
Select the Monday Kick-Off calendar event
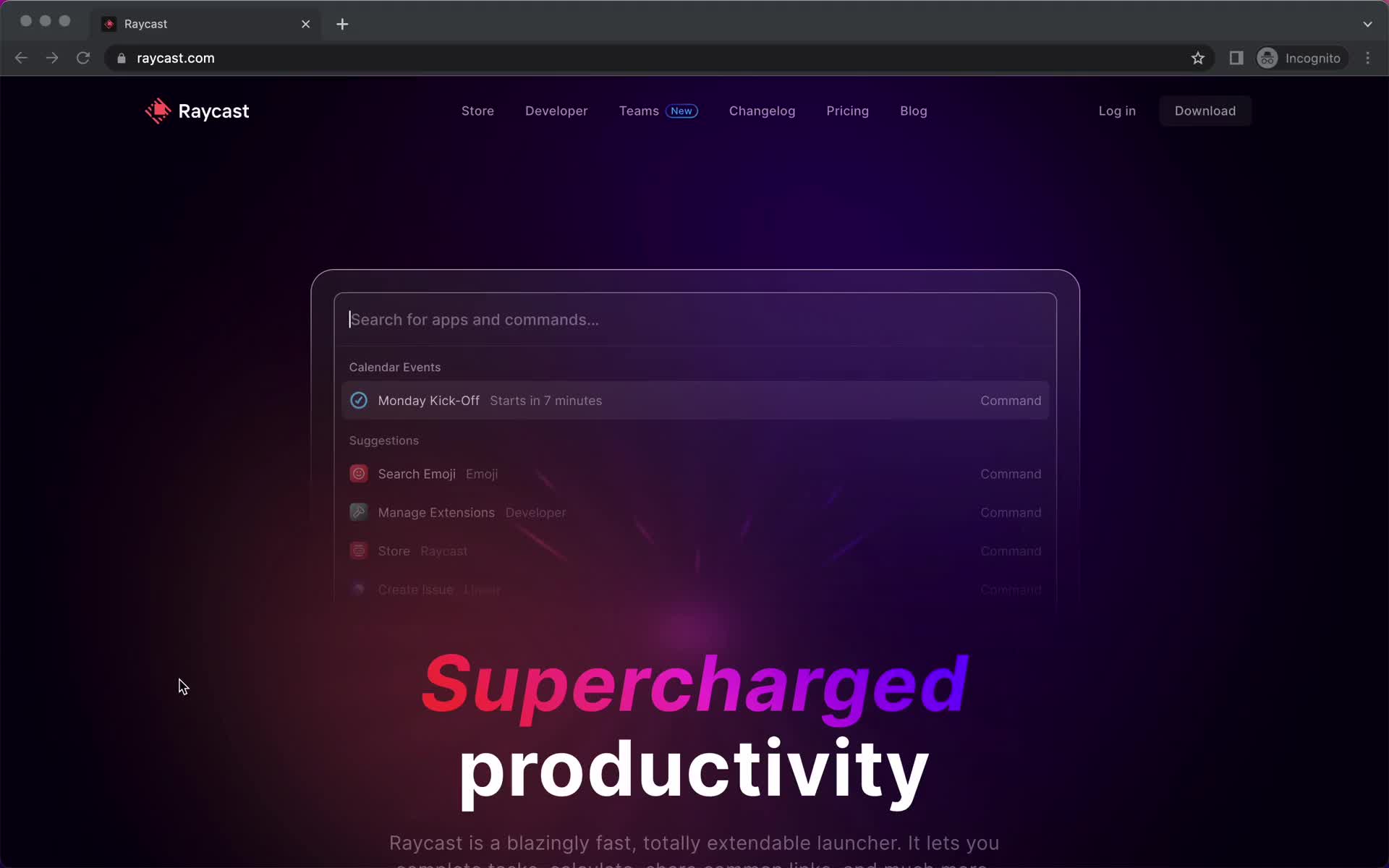tap(694, 399)
